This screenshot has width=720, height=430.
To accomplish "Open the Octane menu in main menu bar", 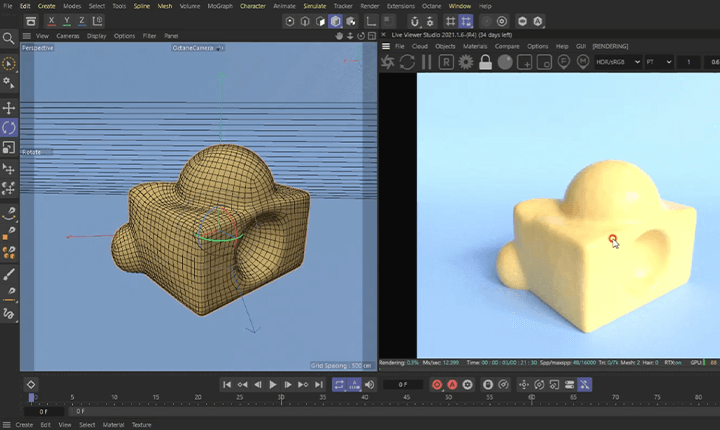I will [431, 6].
